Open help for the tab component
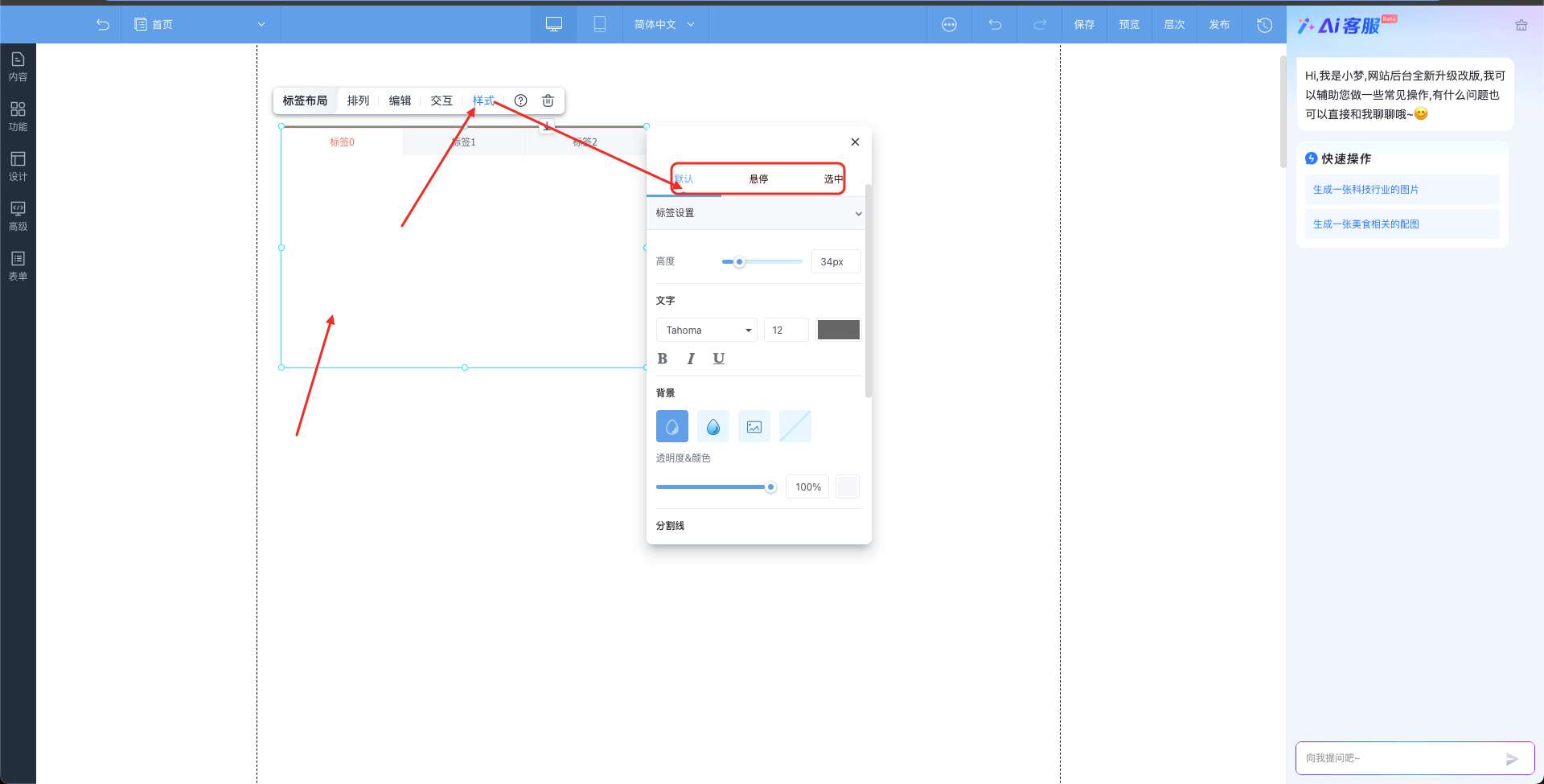The image size is (1544, 784). click(520, 101)
